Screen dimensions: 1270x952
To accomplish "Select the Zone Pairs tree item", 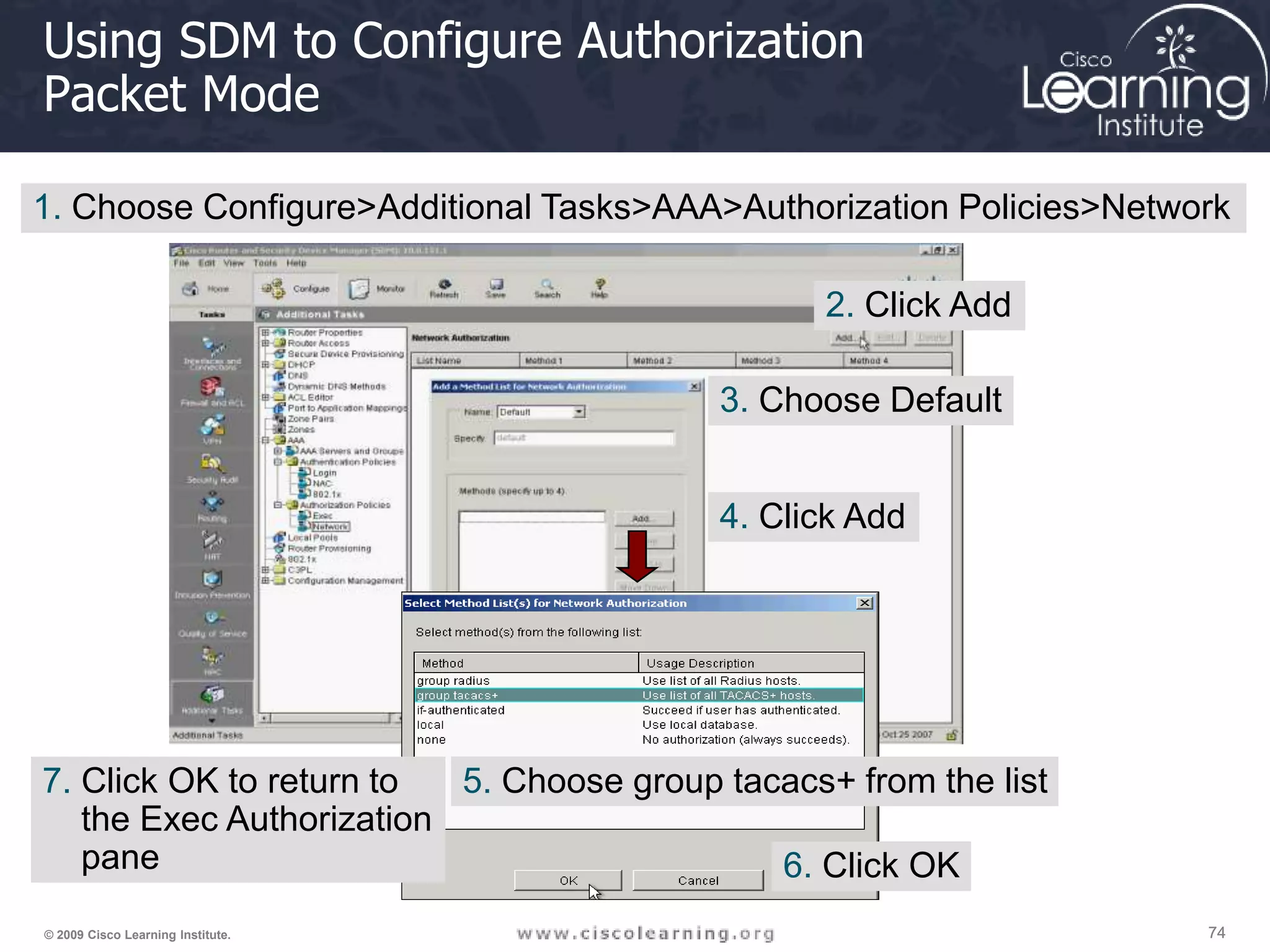I will pos(311,419).
